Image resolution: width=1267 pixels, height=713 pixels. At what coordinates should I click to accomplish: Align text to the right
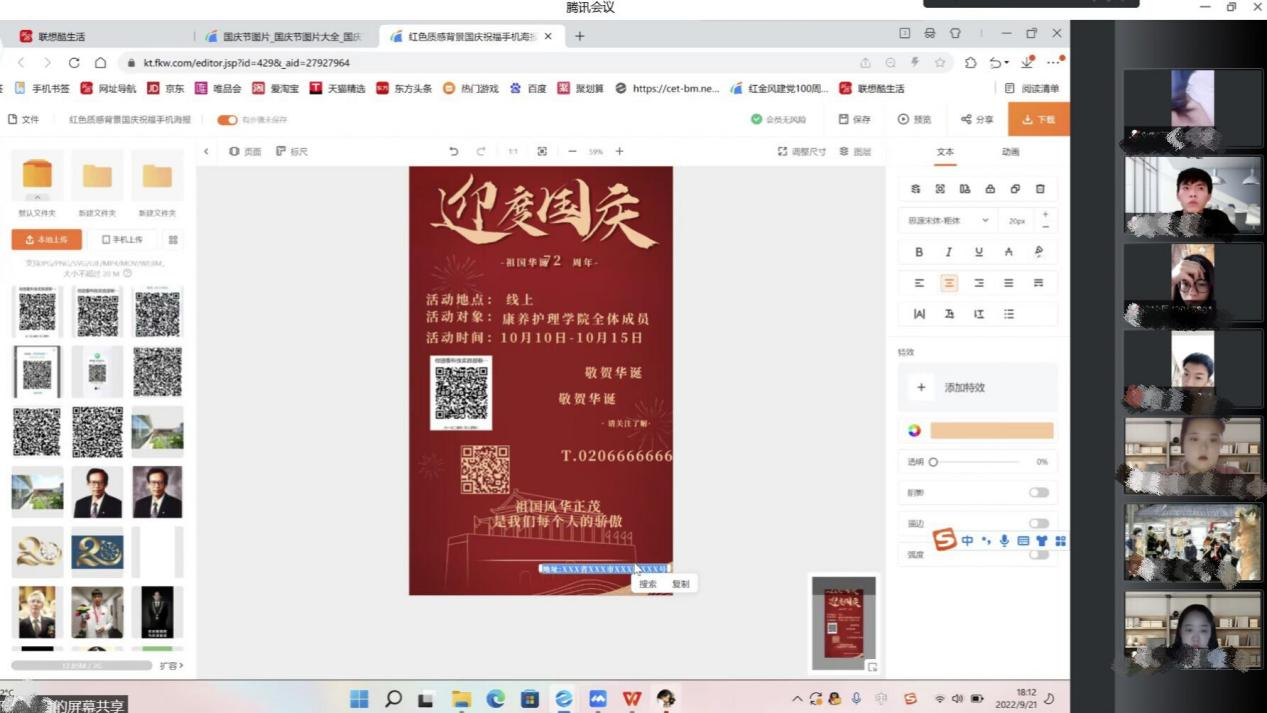(979, 283)
